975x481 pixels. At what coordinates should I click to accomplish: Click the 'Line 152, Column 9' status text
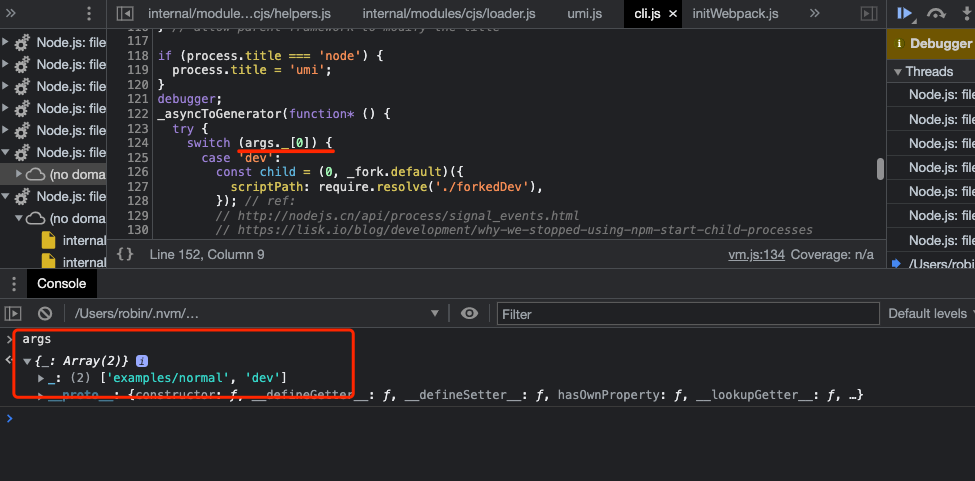pyautogui.click(x=206, y=254)
